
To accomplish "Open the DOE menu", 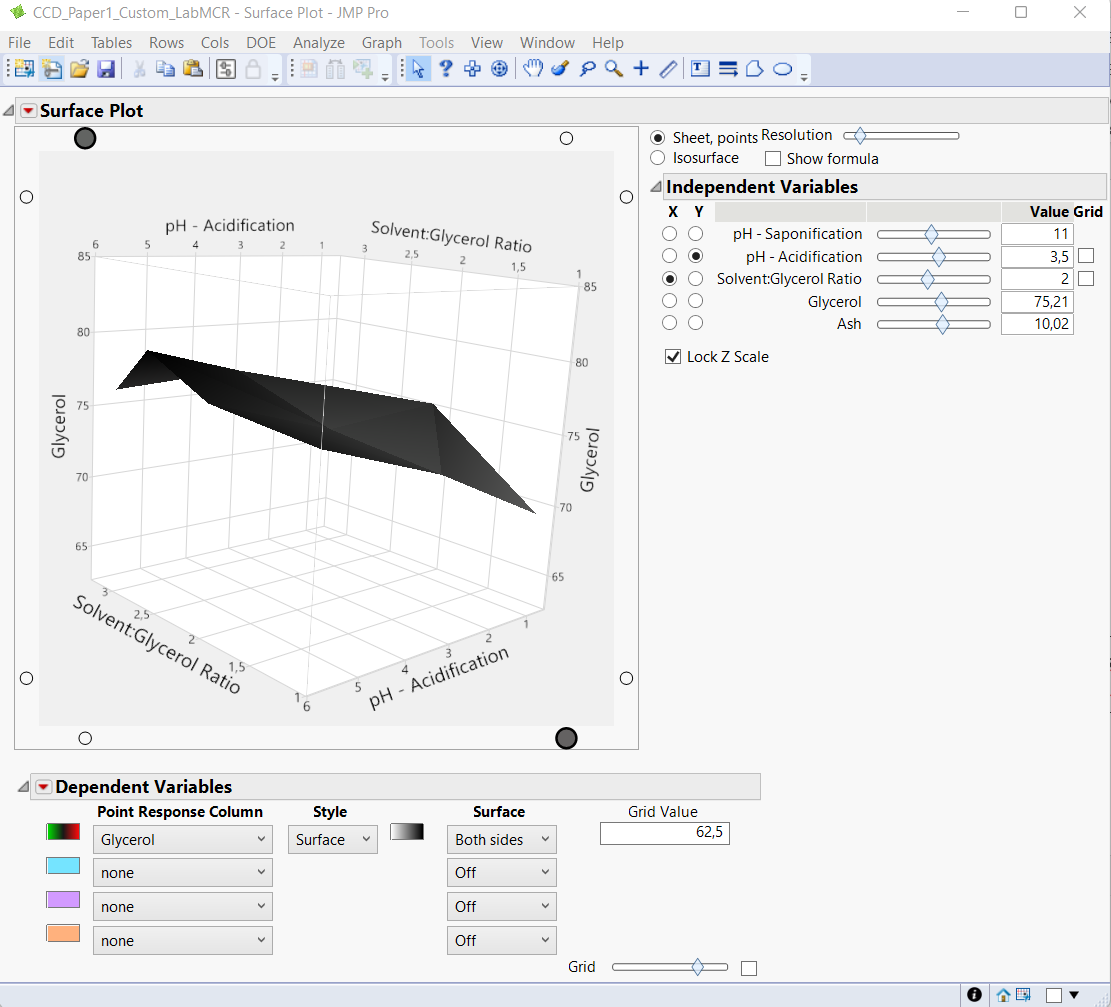I will pyautogui.click(x=260, y=42).
